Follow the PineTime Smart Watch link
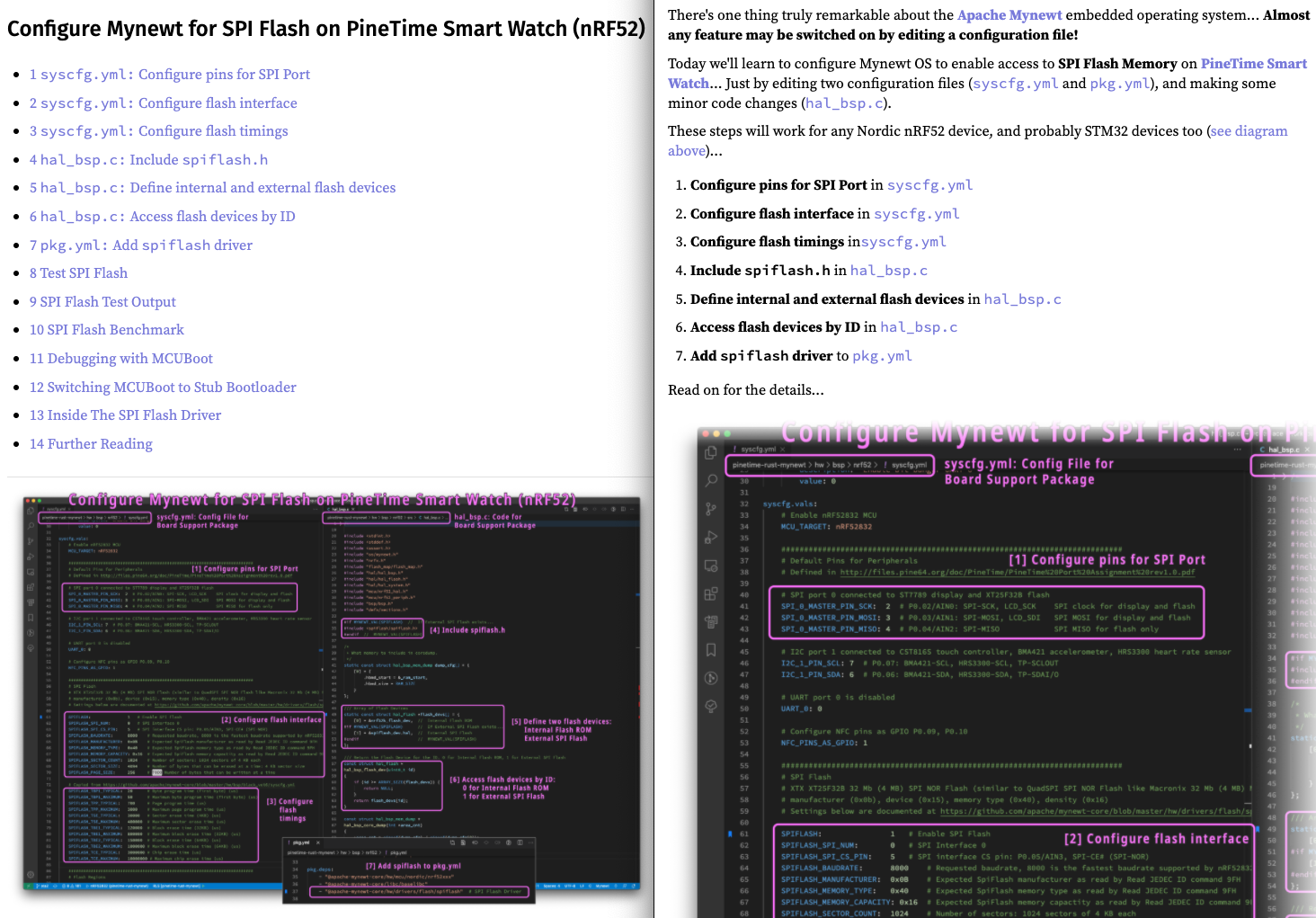This screenshot has height=918, width=1316. point(1253,64)
